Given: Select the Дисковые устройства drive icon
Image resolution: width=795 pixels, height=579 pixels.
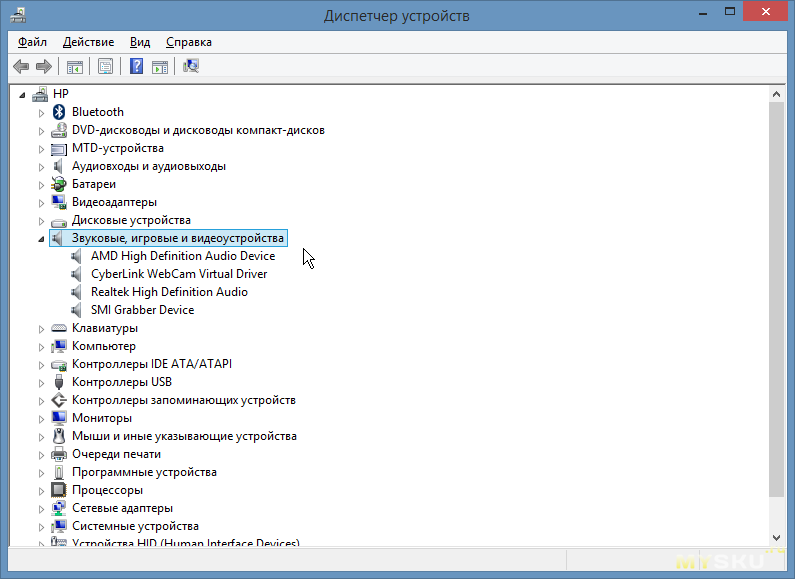Looking at the screenshot, I should click(x=59, y=221).
